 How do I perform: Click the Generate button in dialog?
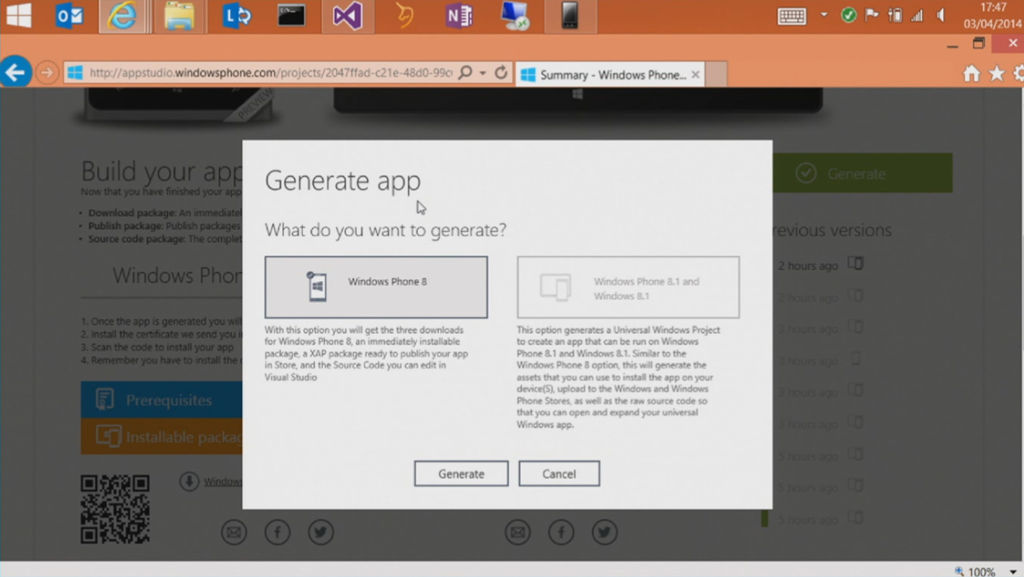click(x=461, y=474)
